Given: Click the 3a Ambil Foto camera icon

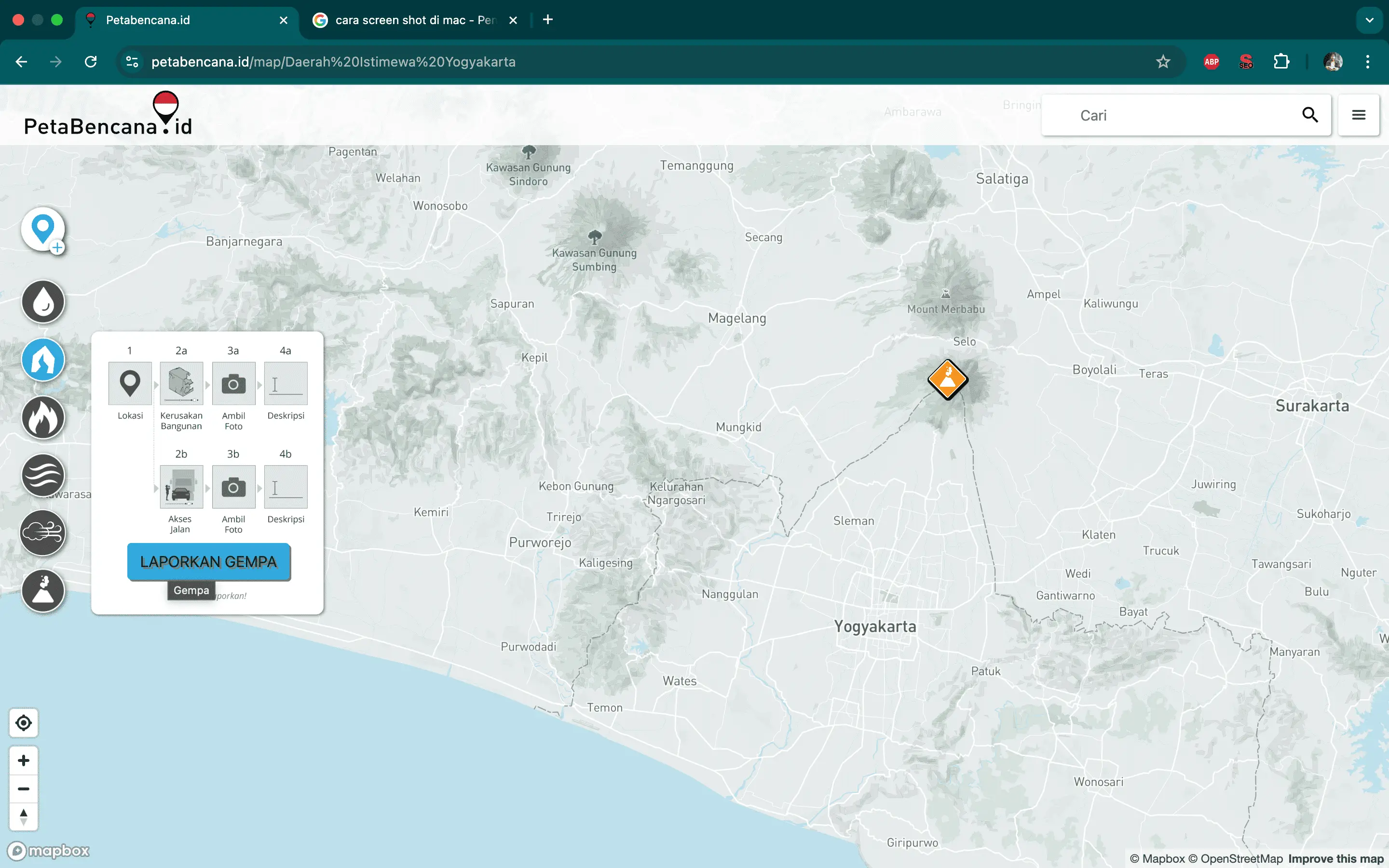Looking at the screenshot, I should tap(233, 383).
